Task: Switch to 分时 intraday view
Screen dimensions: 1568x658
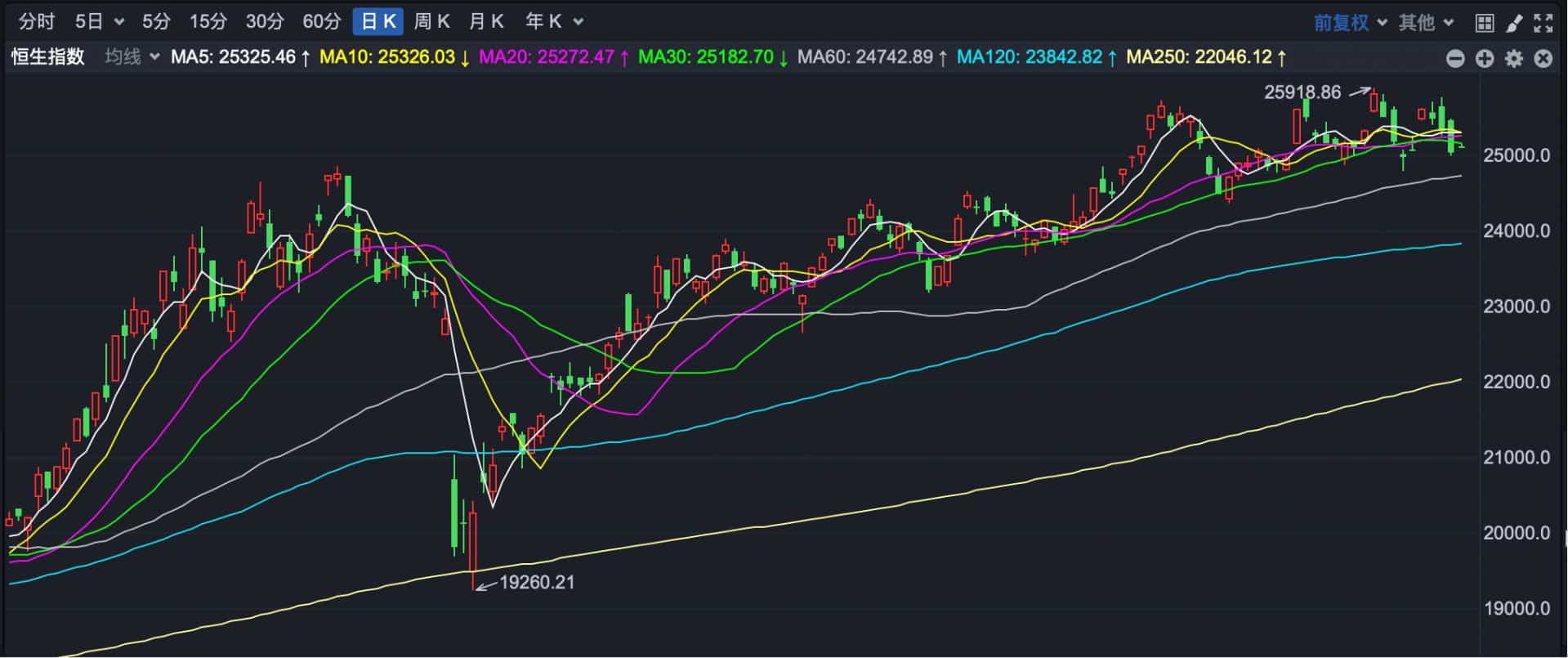Action: coord(37,22)
